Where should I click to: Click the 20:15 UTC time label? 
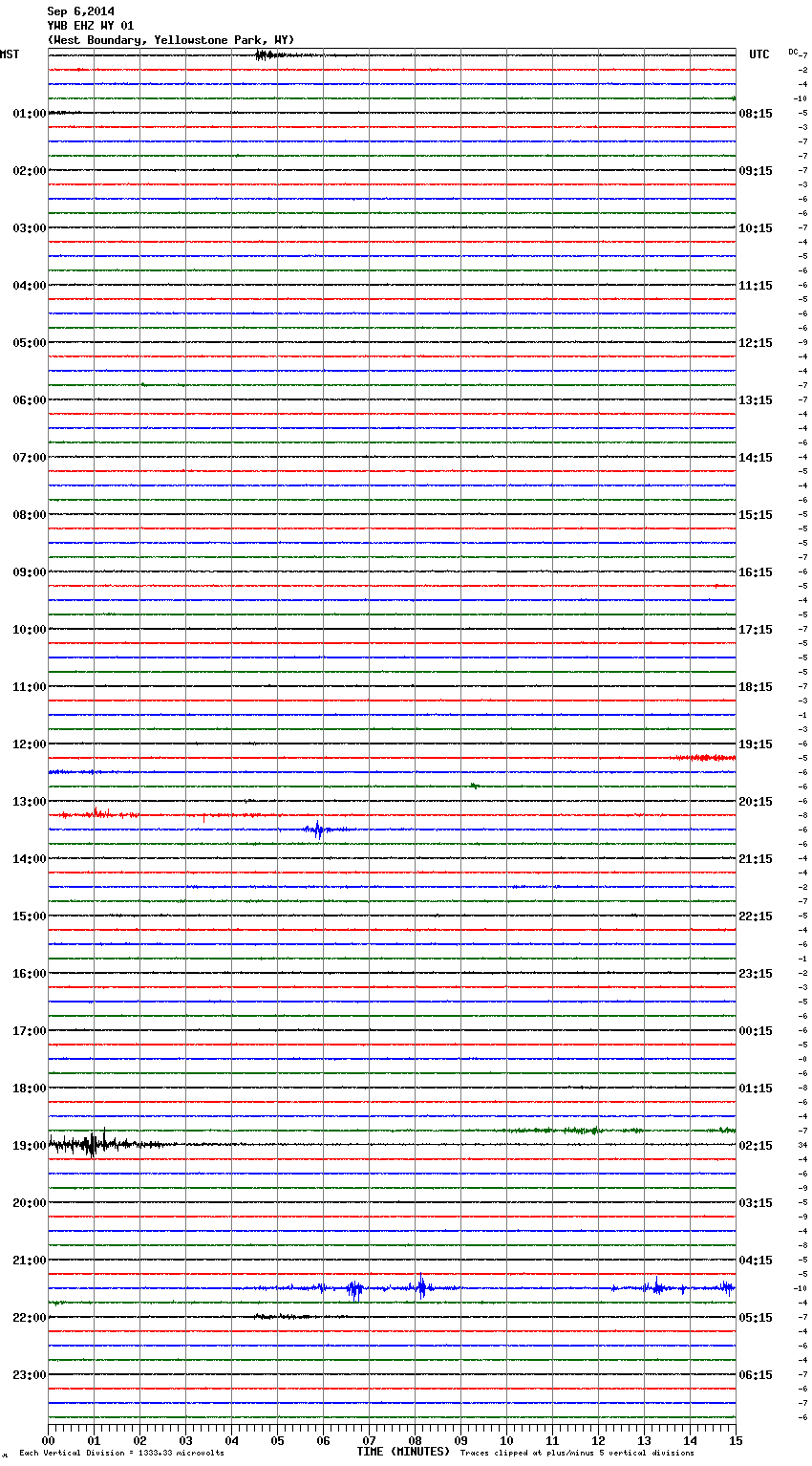[756, 802]
